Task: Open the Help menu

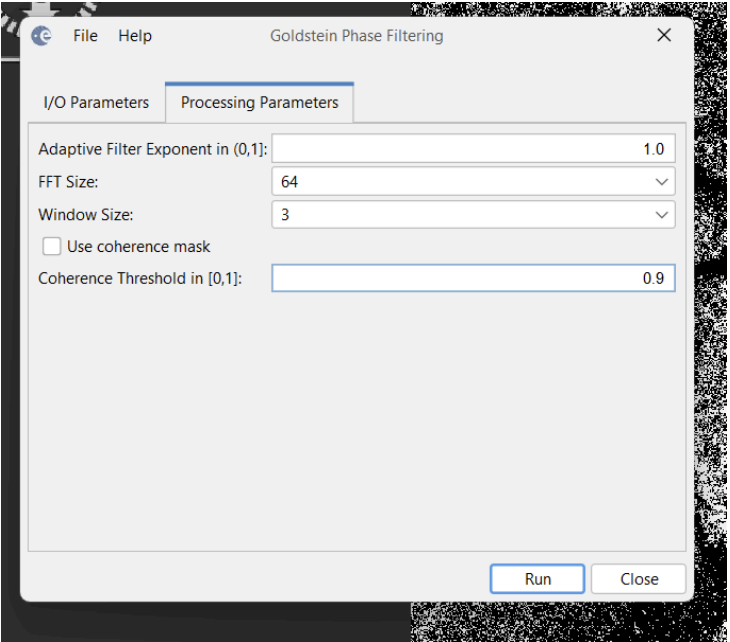Action: [135, 36]
